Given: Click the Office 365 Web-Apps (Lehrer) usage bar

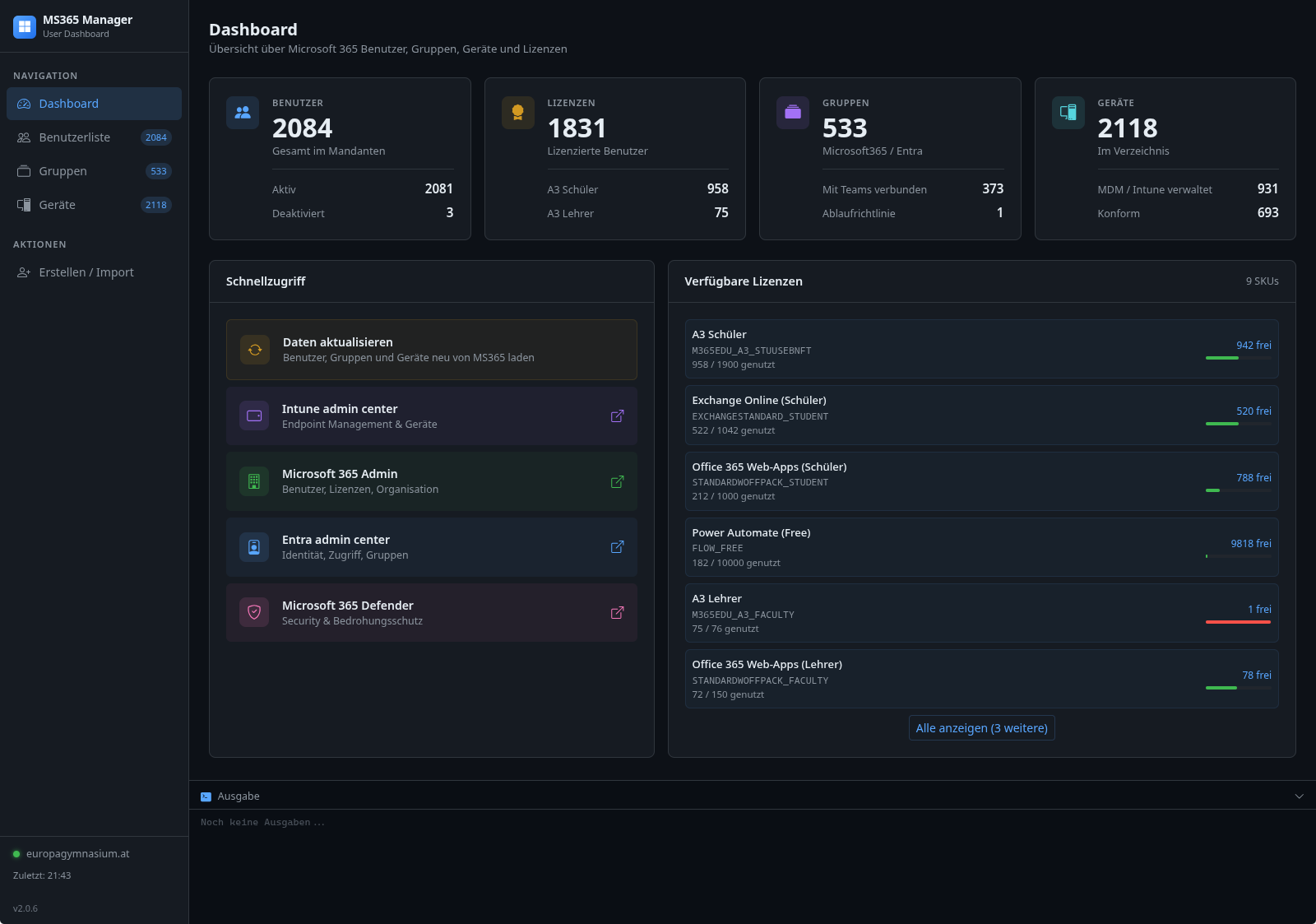Looking at the screenshot, I should tap(1239, 688).
